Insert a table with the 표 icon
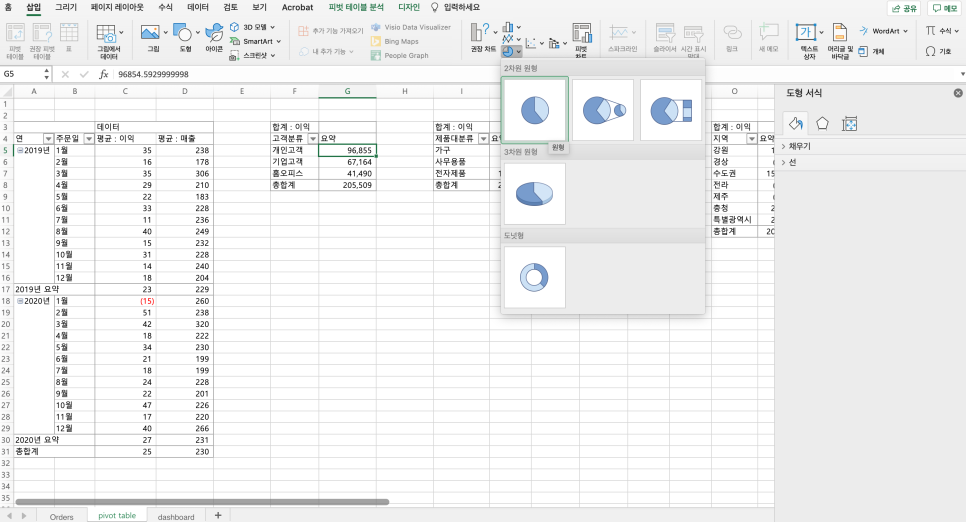 pos(69,37)
